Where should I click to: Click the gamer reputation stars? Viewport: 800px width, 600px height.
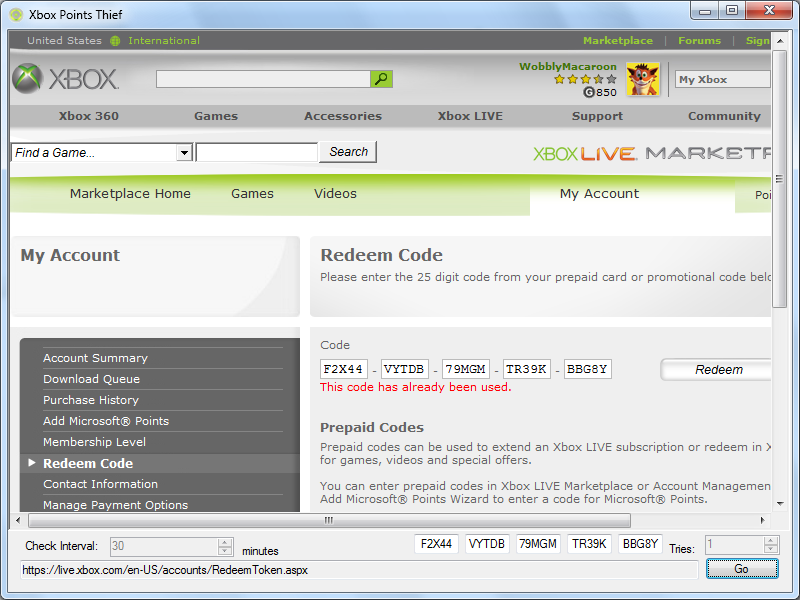tap(585, 79)
